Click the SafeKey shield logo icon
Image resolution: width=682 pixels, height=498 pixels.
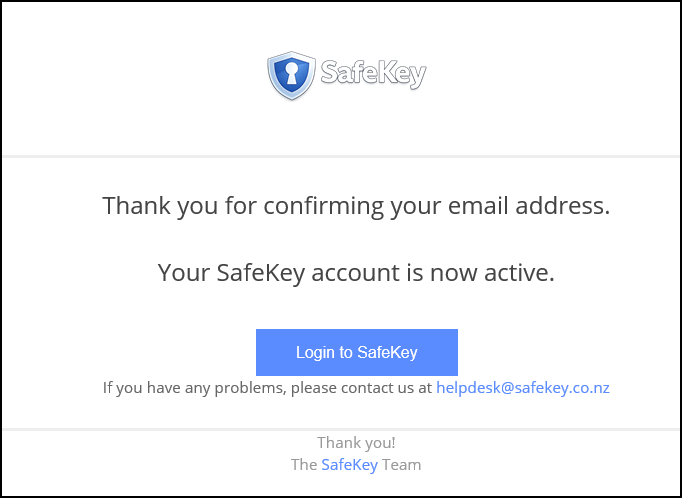coord(292,76)
